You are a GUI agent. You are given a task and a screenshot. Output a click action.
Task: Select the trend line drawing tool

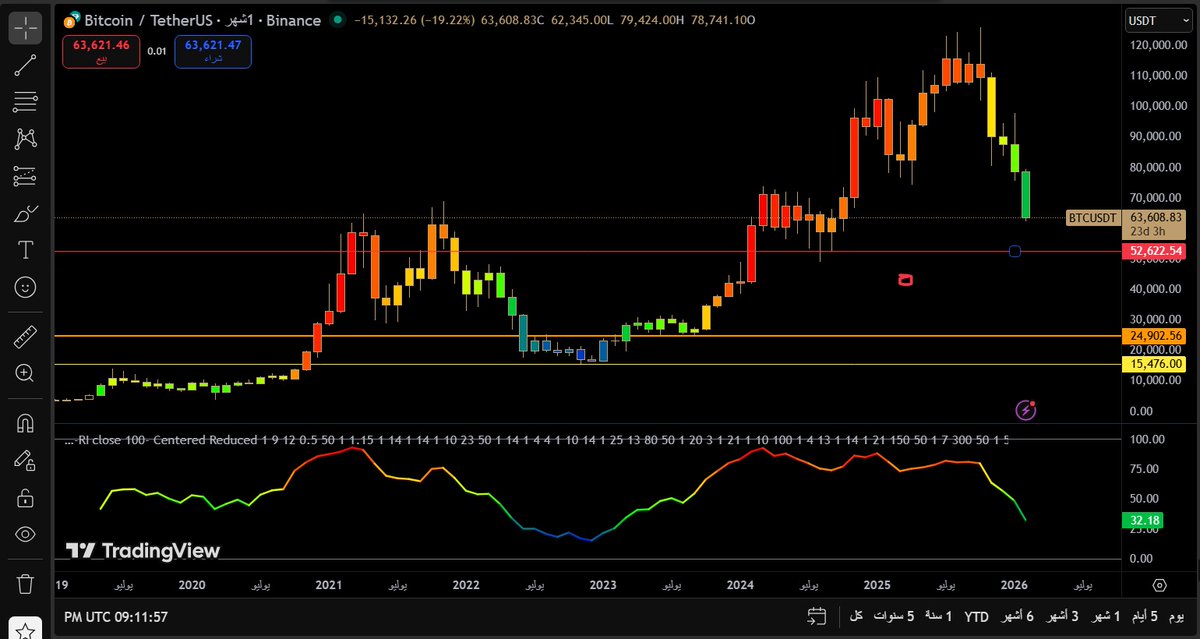(25, 65)
